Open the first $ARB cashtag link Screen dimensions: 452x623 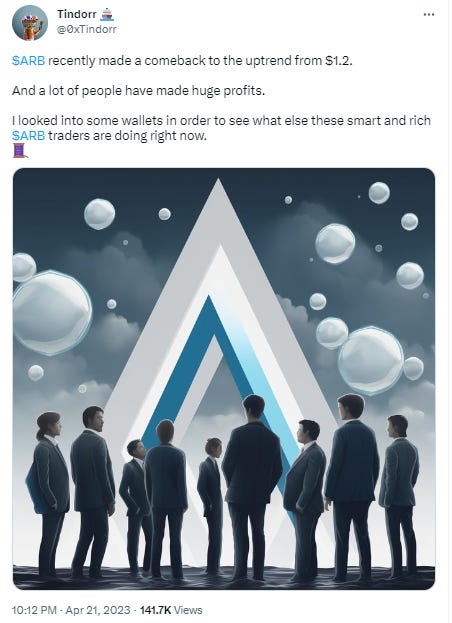tap(29, 61)
